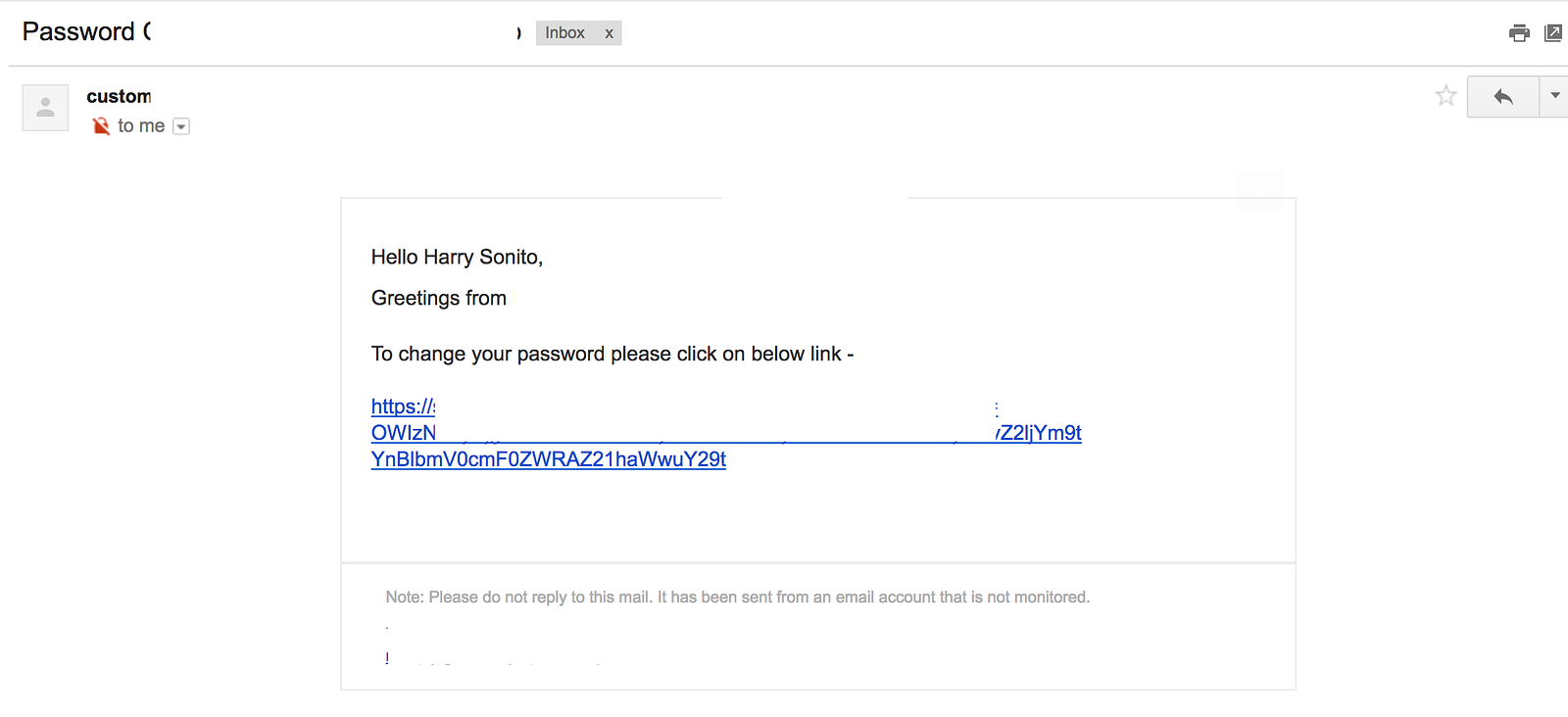
Task: Click the note about not replying
Action: [737, 597]
